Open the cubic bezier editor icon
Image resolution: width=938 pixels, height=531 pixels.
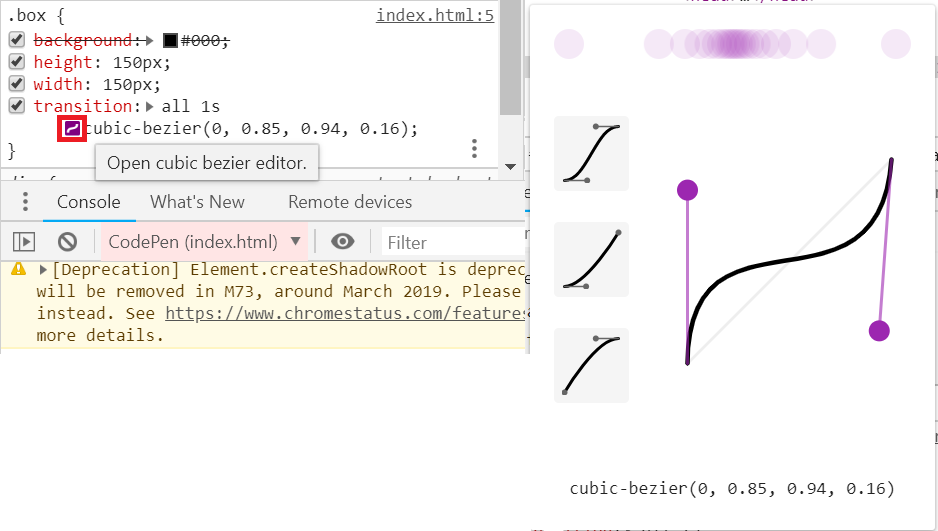[72, 129]
